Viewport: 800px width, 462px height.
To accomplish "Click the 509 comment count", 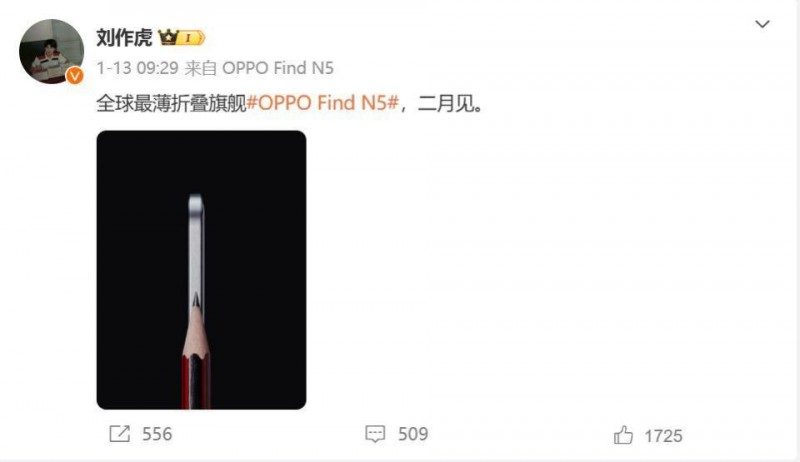I will pos(413,434).
